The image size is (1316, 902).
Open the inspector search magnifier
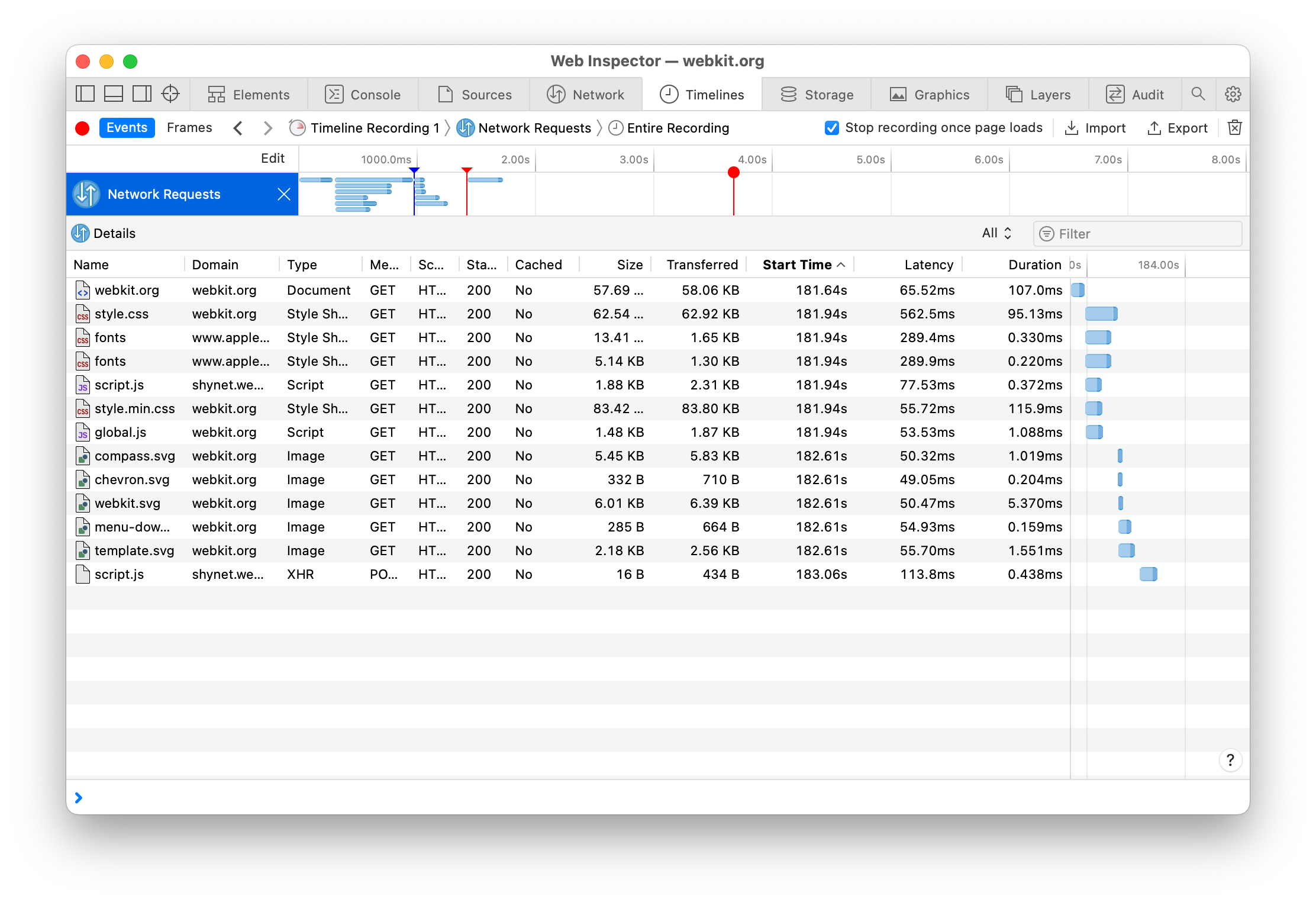pos(1198,94)
